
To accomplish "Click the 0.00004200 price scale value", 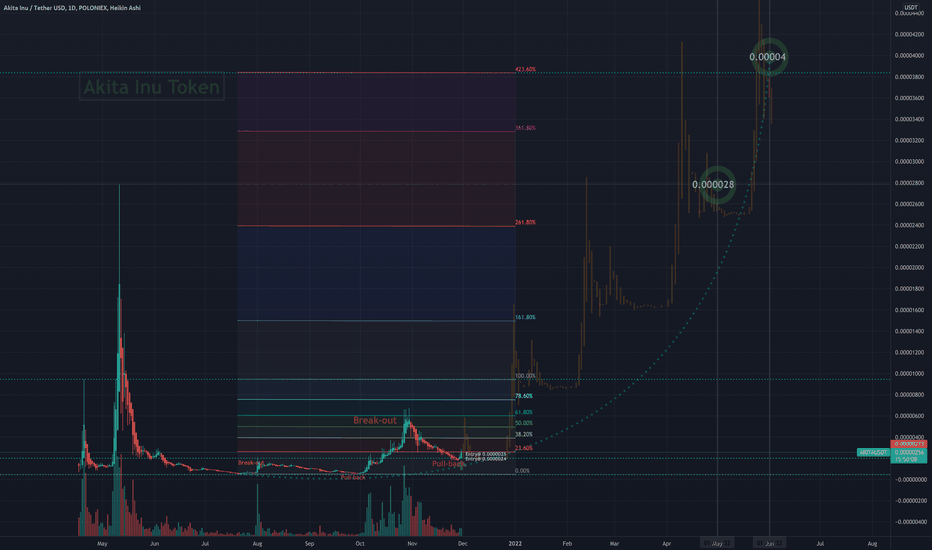I will point(909,34).
